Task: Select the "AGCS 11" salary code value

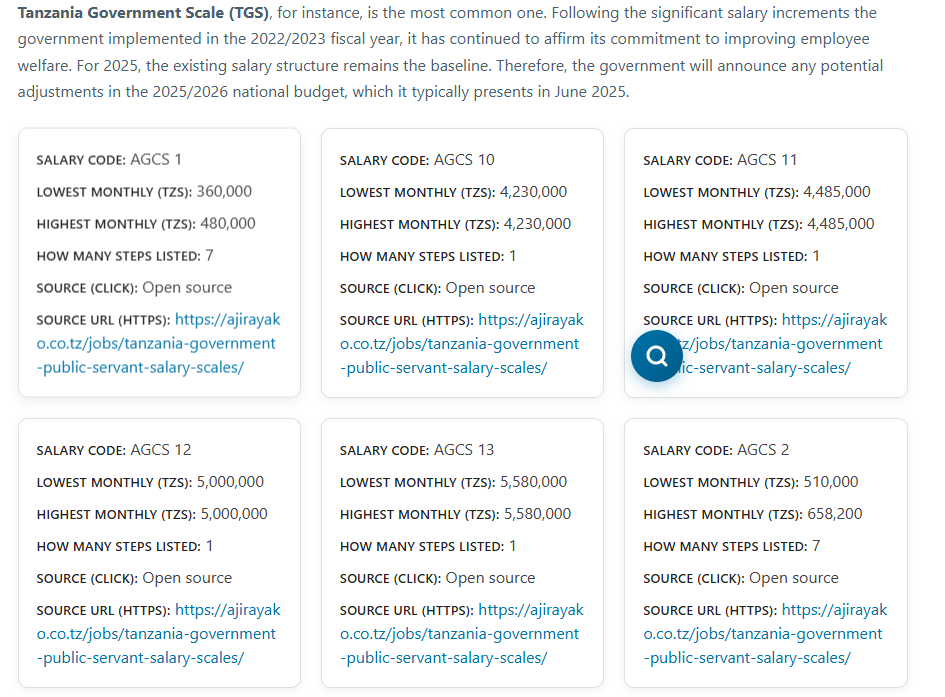Action: click(767, 160)
